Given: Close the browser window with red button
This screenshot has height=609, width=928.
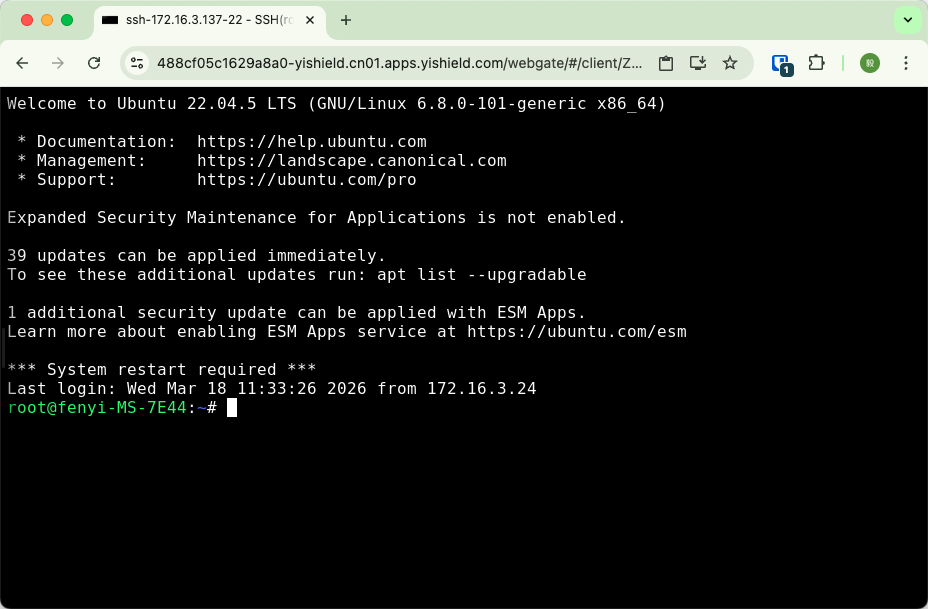Looking at the screenshot, I should click(27, 20).
